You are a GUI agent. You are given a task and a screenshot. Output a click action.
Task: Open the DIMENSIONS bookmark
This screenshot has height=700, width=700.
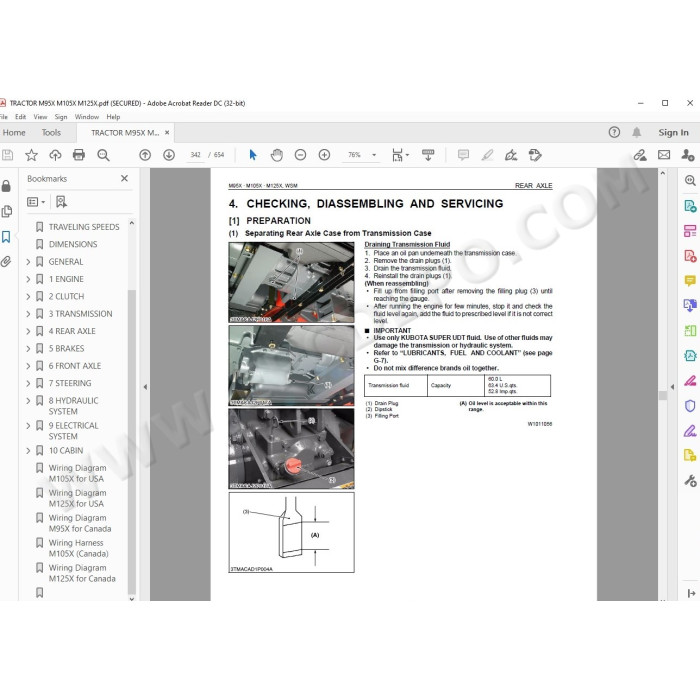coord(73,244)
